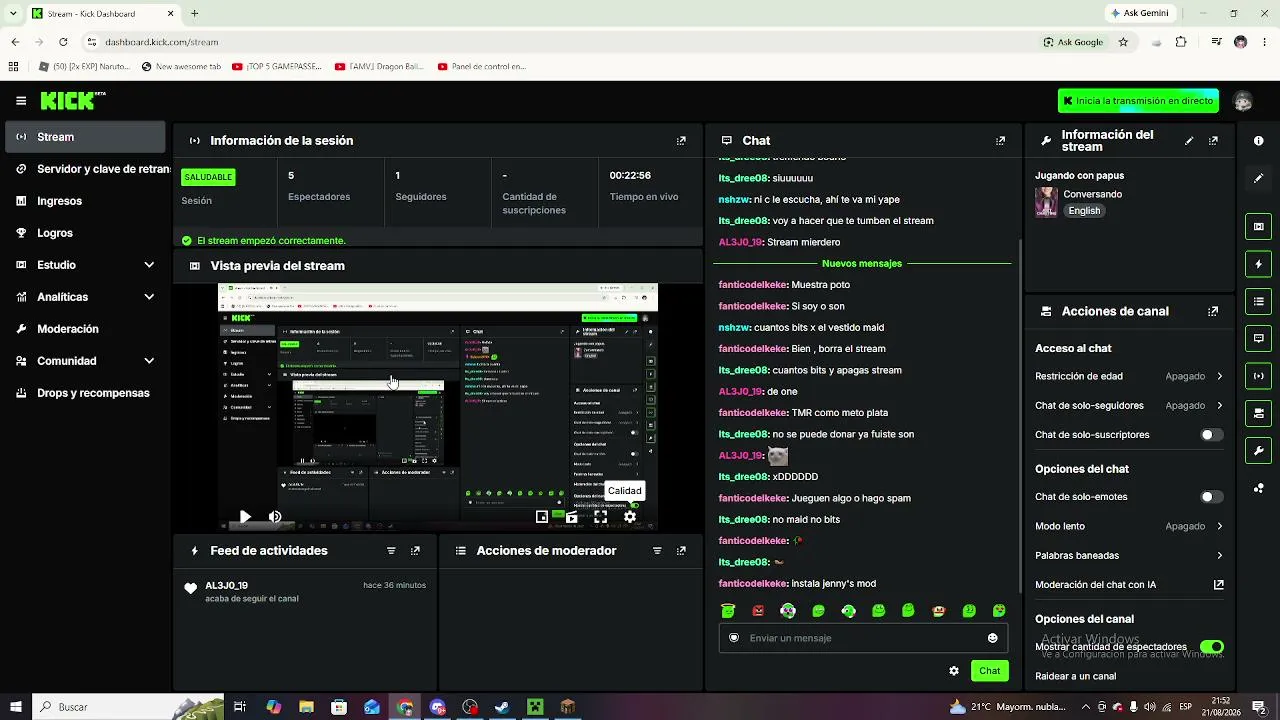The width and height of the screenshot is (1280, 720).
Task: Pop out the Acciones de canal panel
Action: tap(1213, 311)
